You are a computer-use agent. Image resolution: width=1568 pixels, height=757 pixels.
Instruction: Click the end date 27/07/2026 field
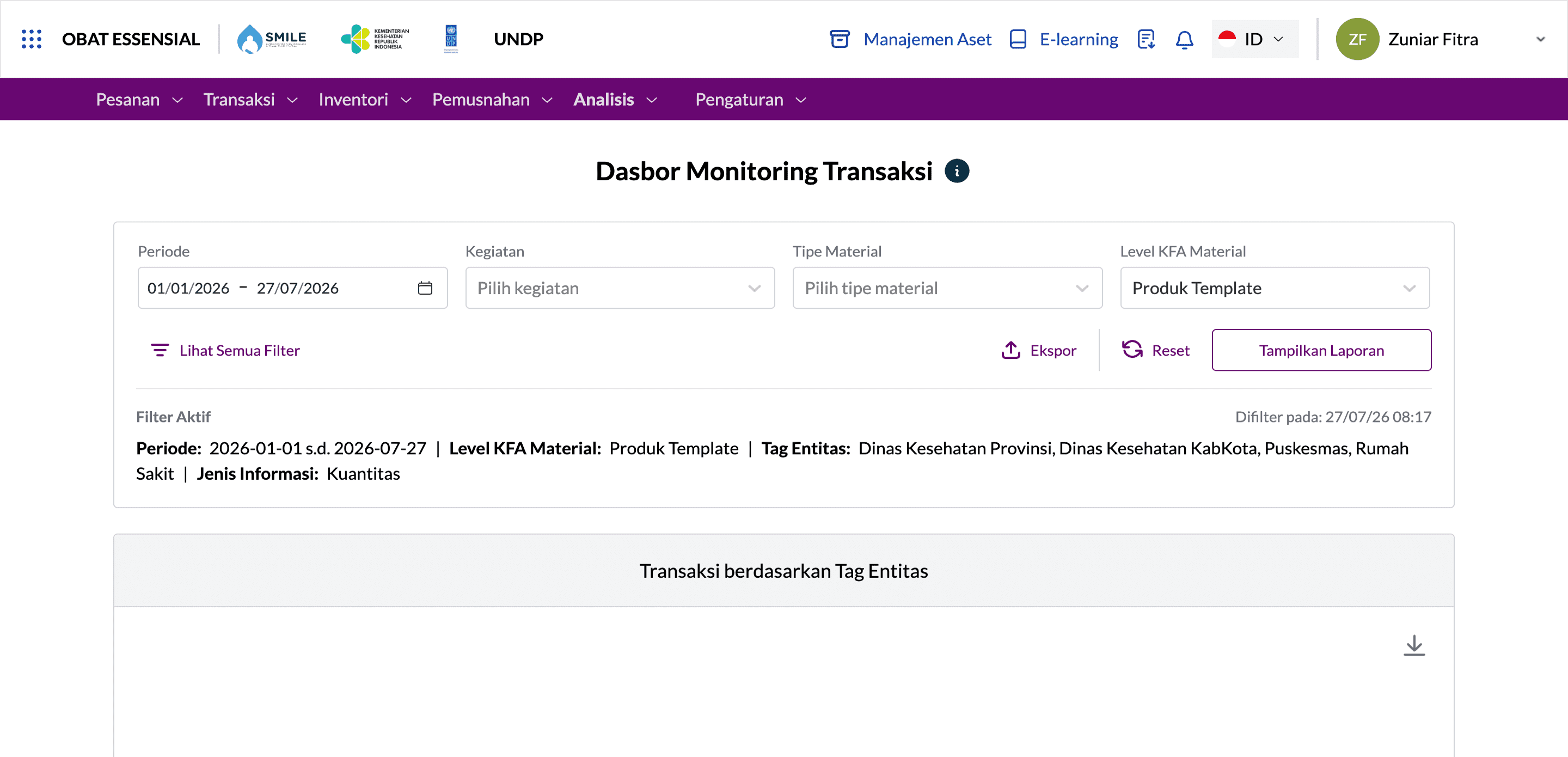pos(297,288)
